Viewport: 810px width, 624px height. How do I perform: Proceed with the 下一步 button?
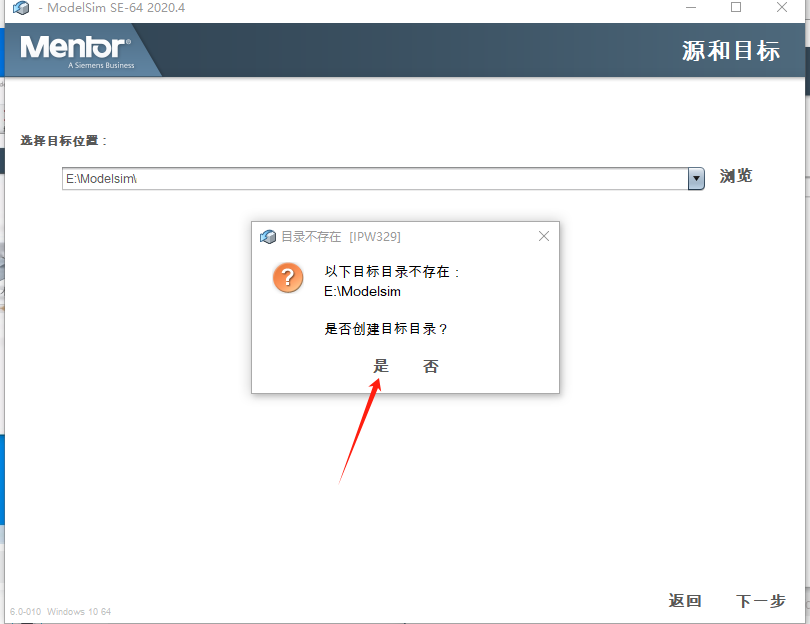(761, 601)
